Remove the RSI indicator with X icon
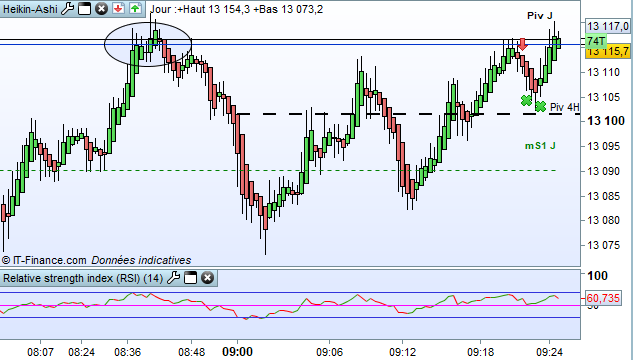The image size is (633, 360). [x=208, y=278]
